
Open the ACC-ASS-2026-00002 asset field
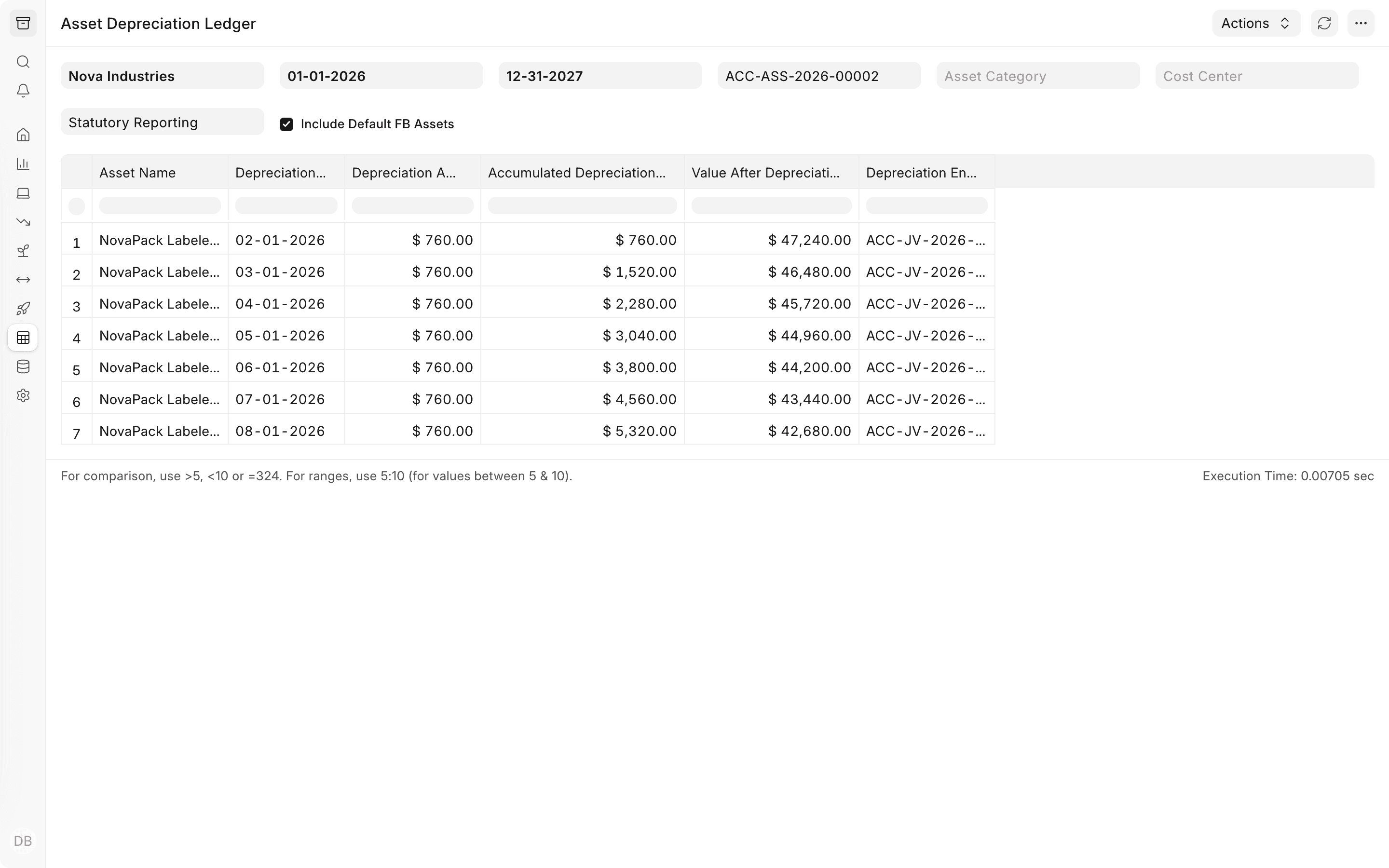pyautogui.click(x=819, y=76)
